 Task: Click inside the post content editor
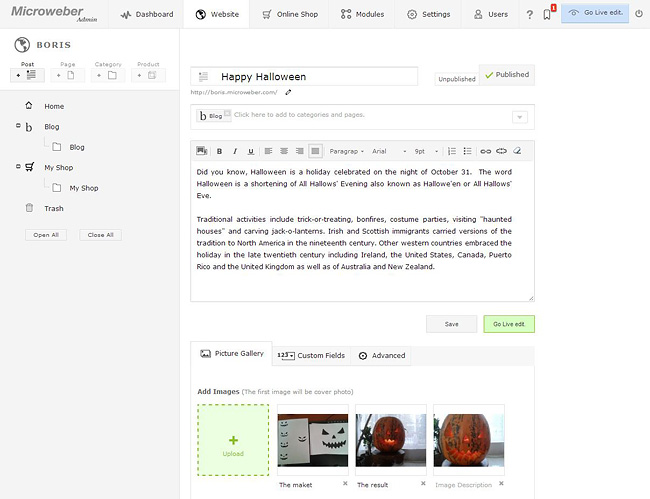(x=362, y=231)
